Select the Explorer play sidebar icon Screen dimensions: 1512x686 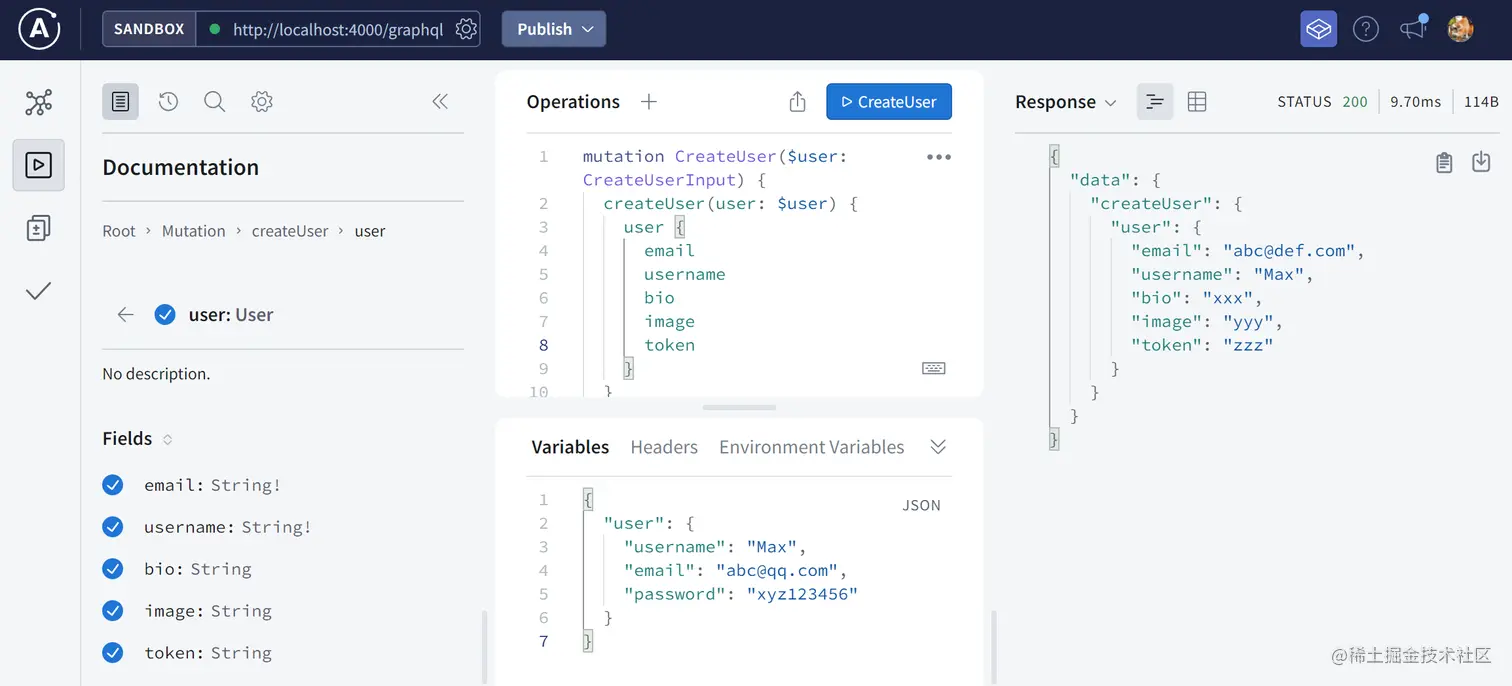[x=39, y=165]
